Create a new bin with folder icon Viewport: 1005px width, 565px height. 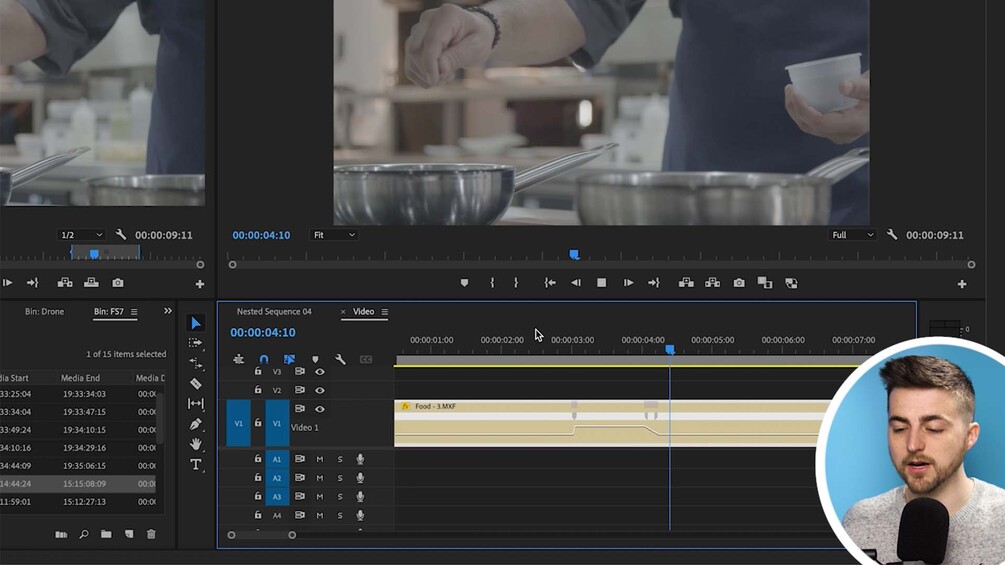tap(106, 534)
